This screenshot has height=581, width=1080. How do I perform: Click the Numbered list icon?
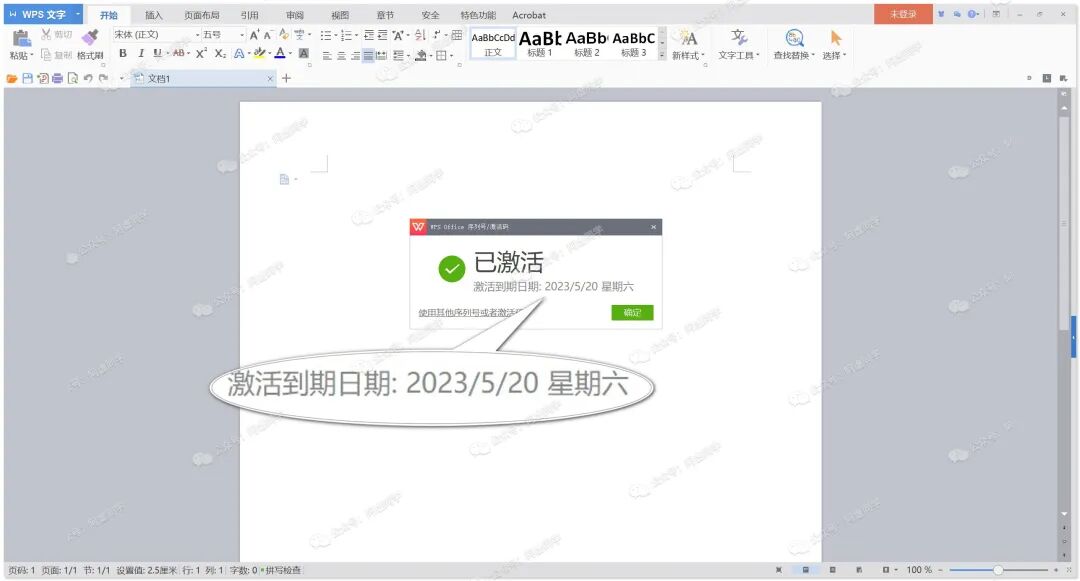[346, 35]
